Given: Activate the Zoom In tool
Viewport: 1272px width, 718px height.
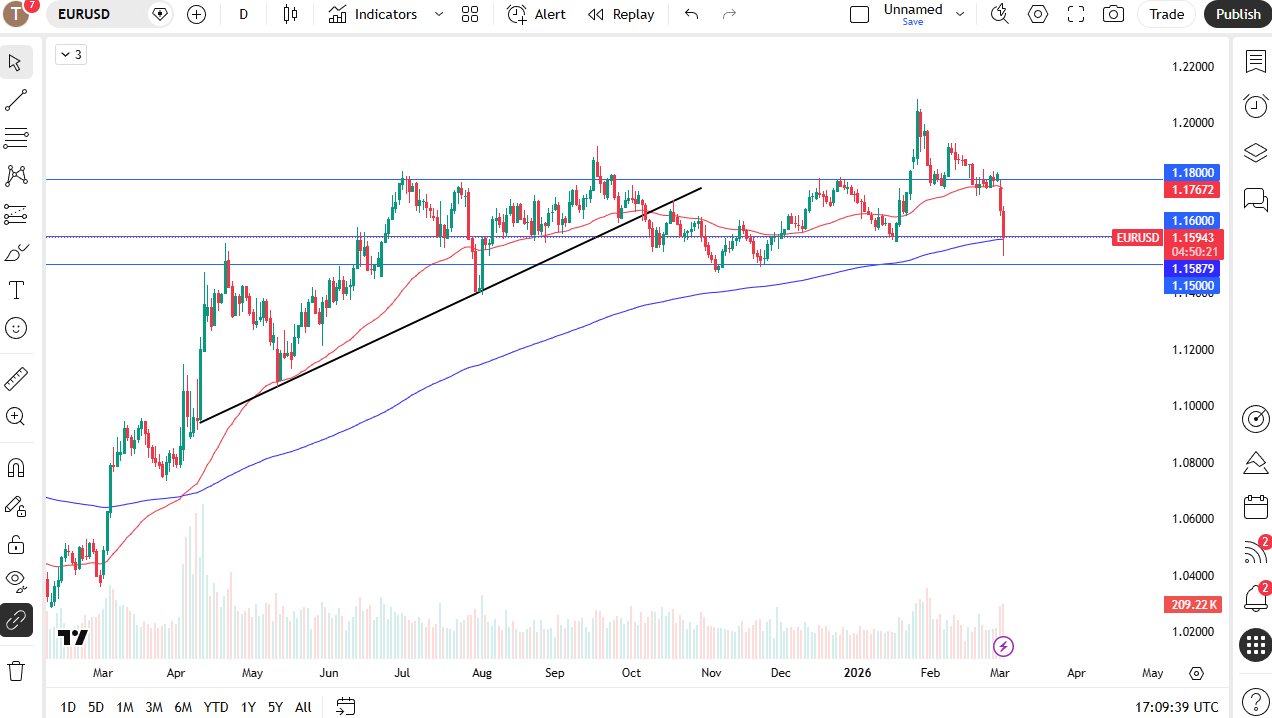Looking at the screenshot, I should pyautogui.click(x=16, y=416).
